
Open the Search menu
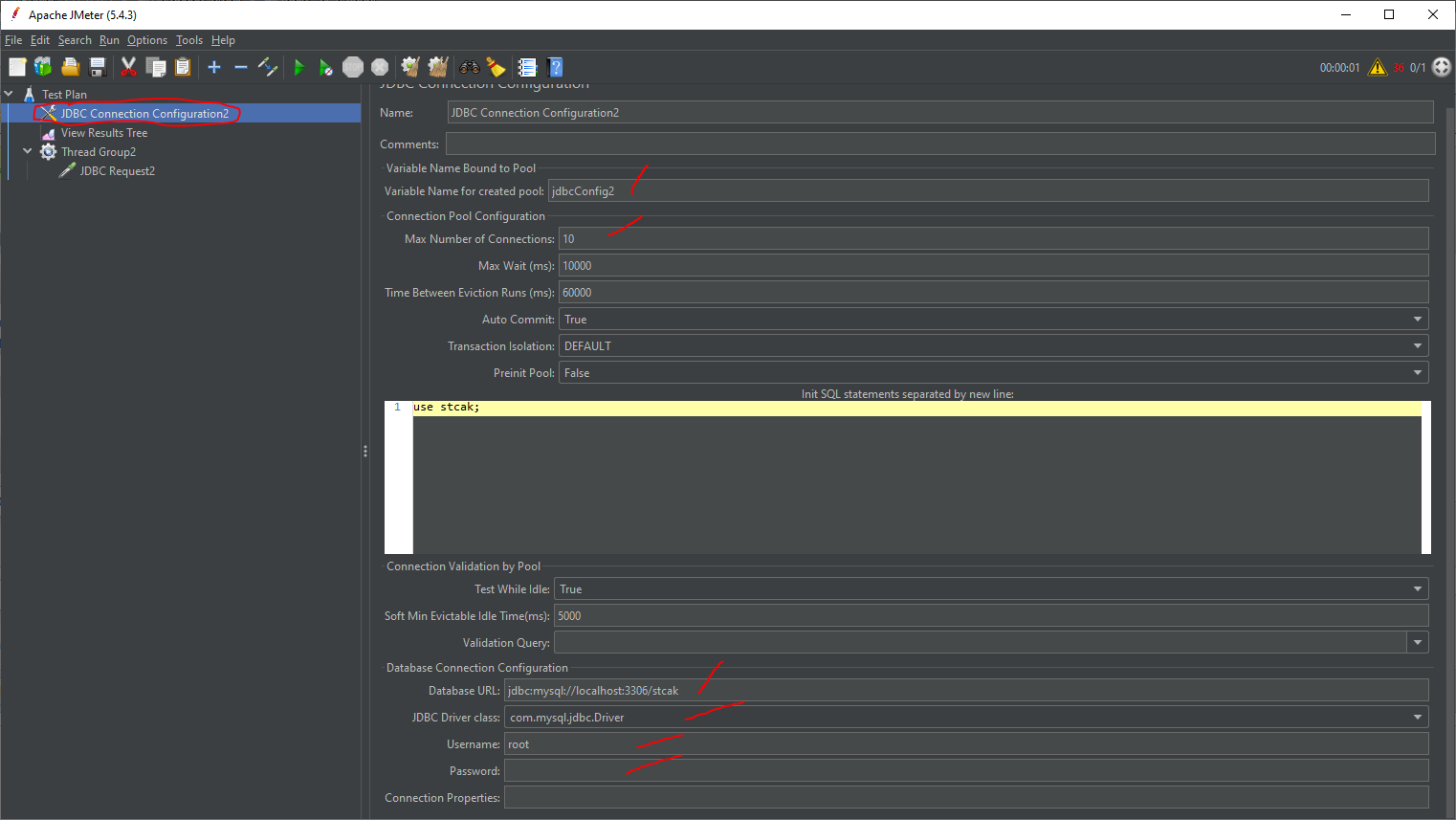click(75, 40)
